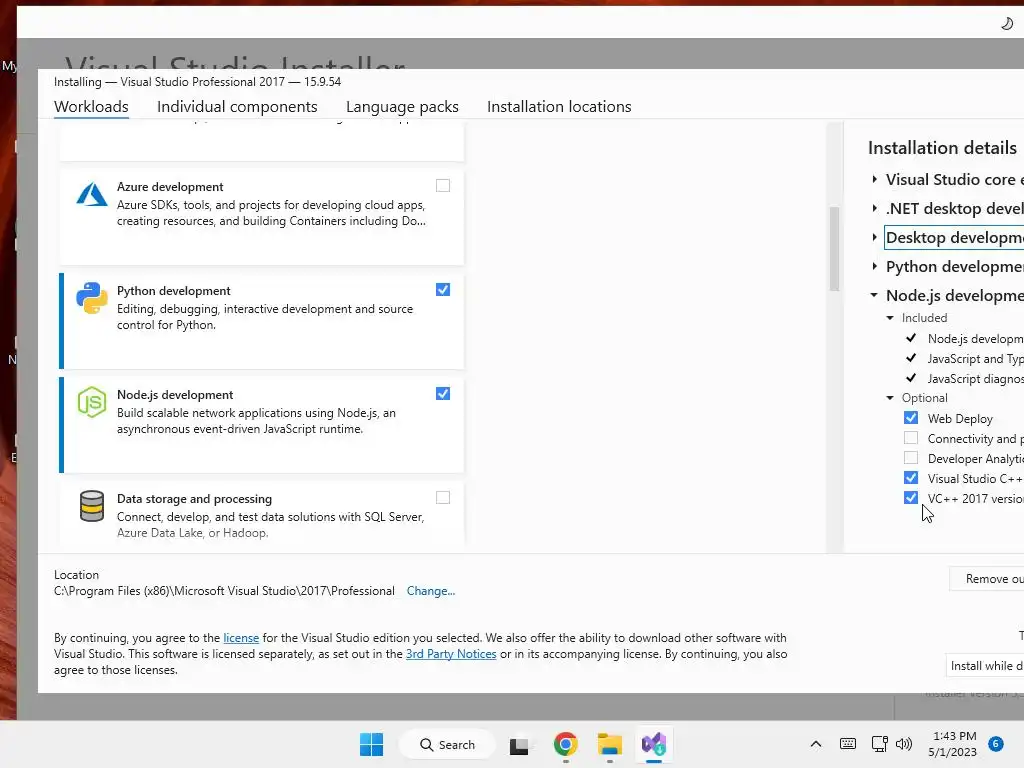Expand Visual Studio core editor details
Screen dimensions: 1024x768
tap(874, 179)
